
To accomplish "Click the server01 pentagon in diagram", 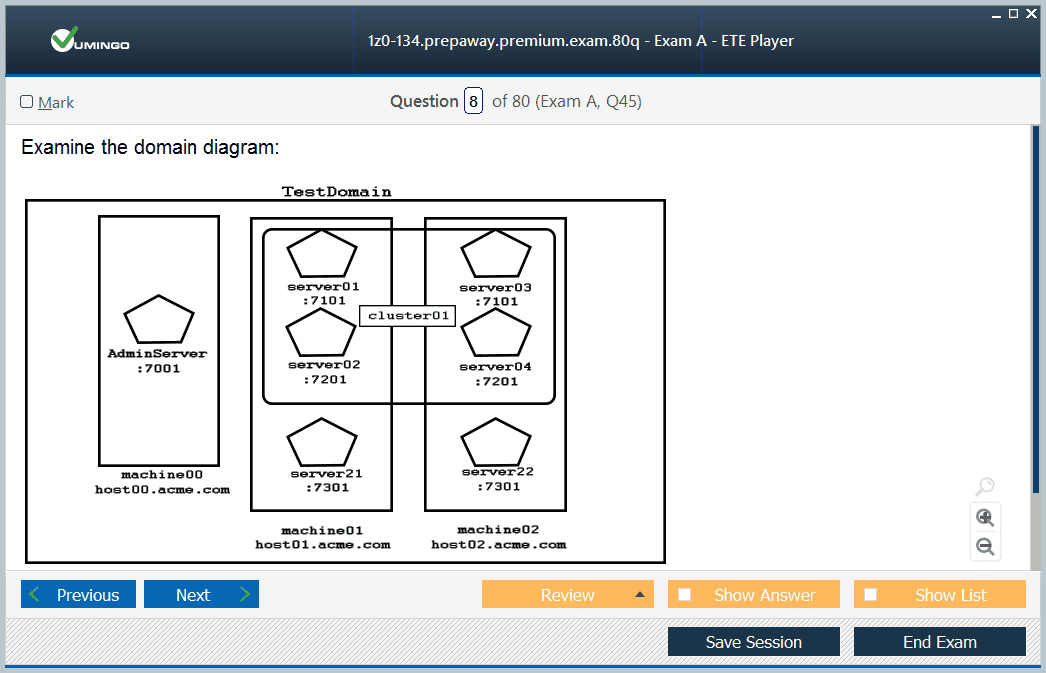I will (322, 253).
